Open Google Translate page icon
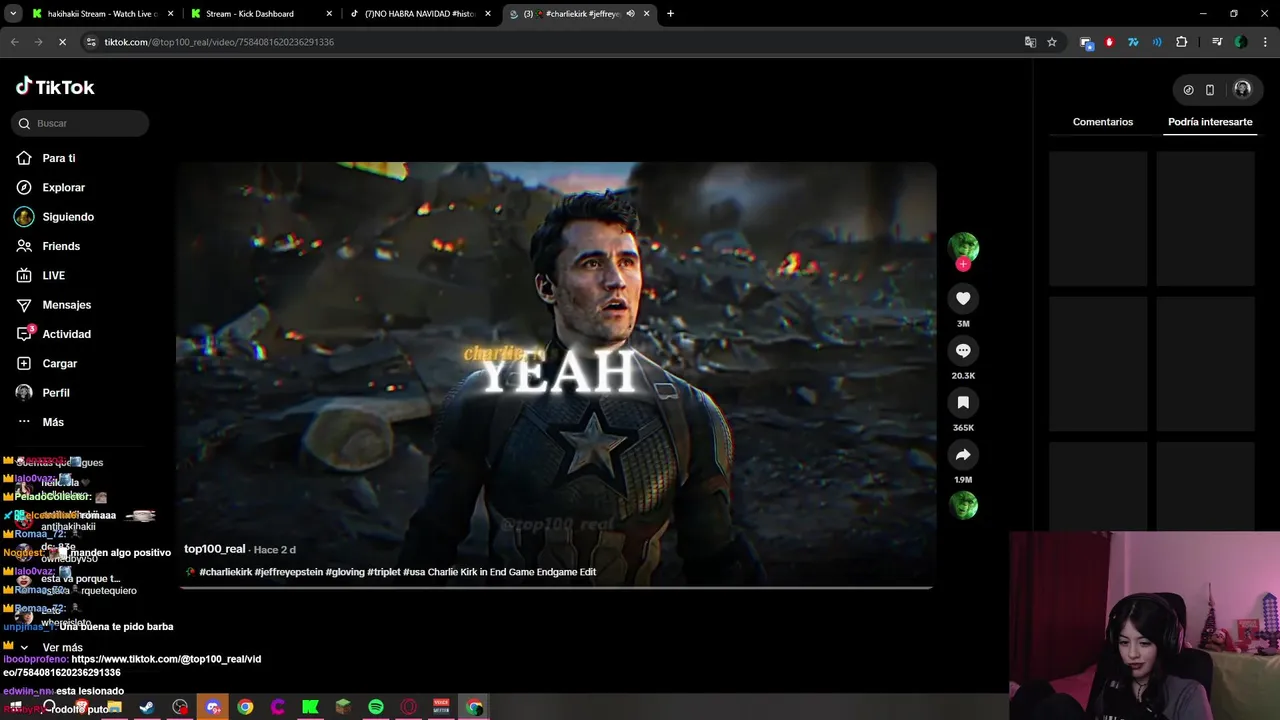This screenshot has width=1280, height=720. (x=1030, y=42)
